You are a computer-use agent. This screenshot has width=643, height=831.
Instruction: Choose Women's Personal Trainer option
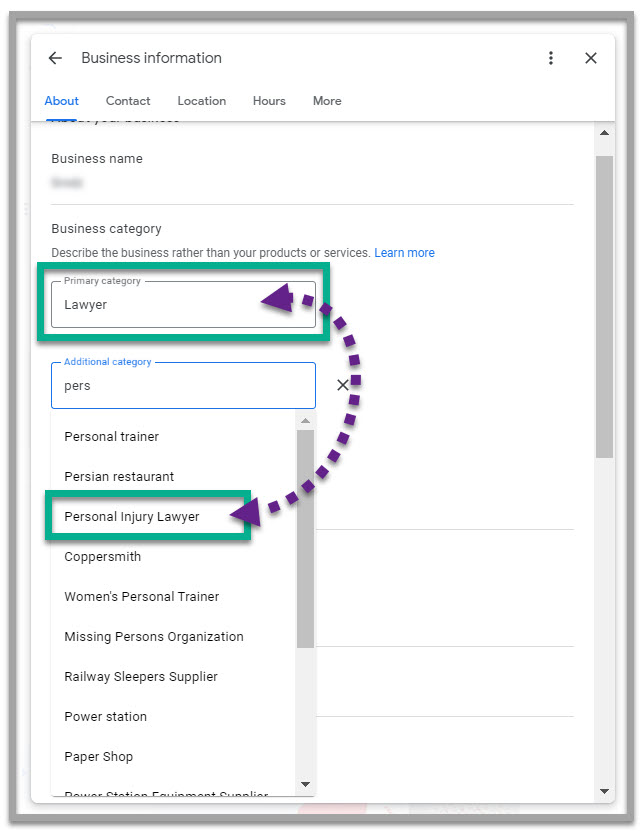(x=141, y=596)
